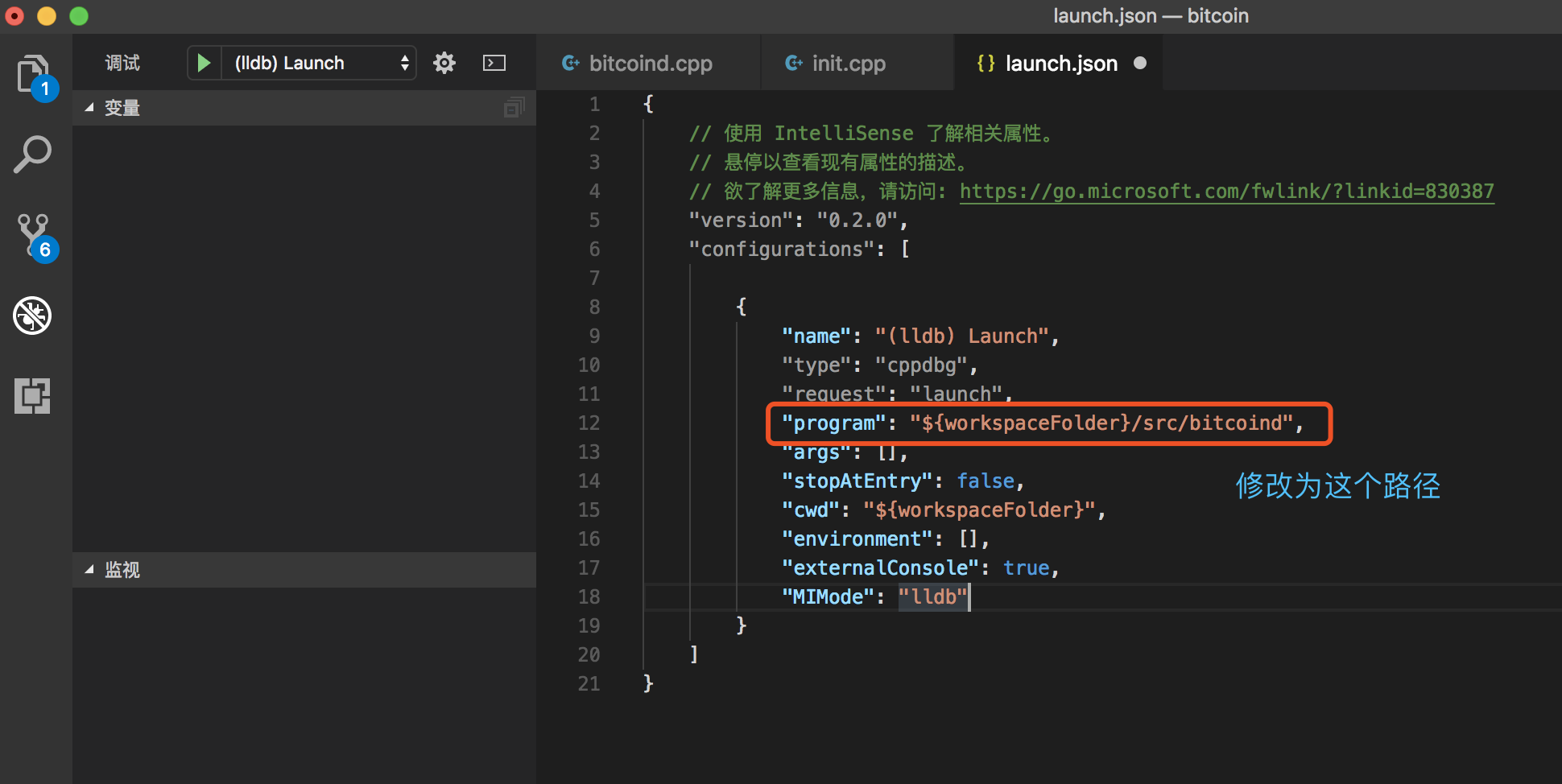Click the C++ file icon on init.cpp tab
The width and height of the screenshot is (1562, 784).
[794, 63]
